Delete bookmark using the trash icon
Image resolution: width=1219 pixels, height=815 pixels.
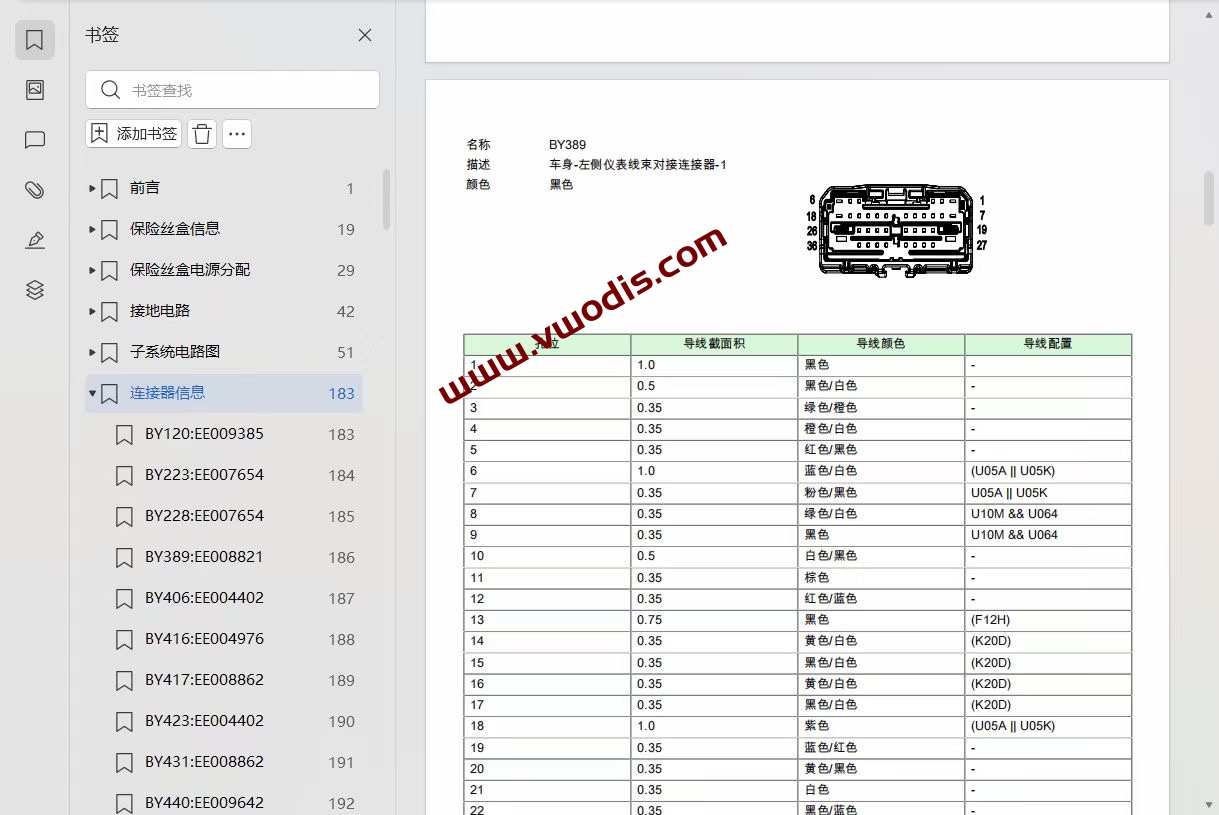coord(201,133)
